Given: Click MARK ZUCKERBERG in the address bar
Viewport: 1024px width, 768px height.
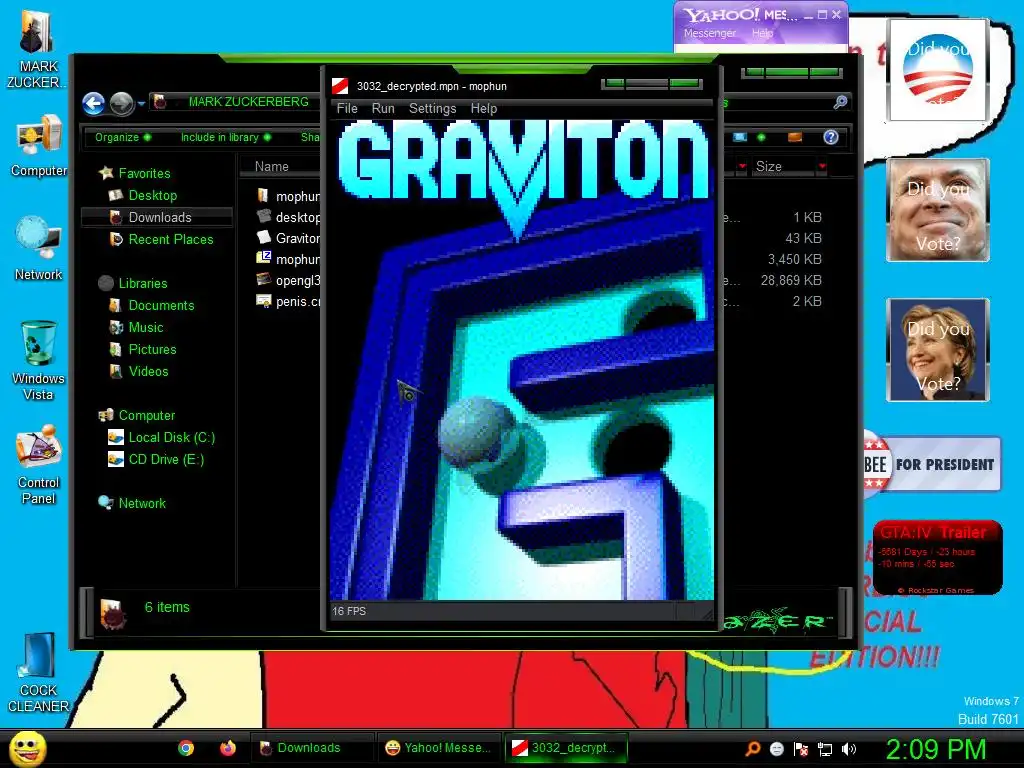Looking at the screenshot, I should 248,101.
